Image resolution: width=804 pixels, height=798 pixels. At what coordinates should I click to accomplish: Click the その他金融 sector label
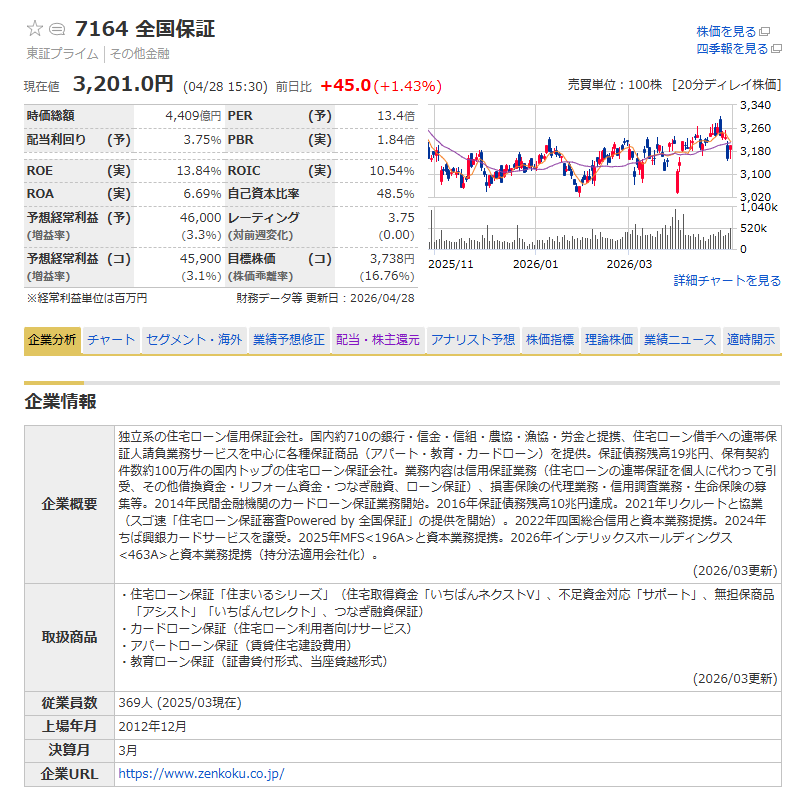tap(139, 54)
